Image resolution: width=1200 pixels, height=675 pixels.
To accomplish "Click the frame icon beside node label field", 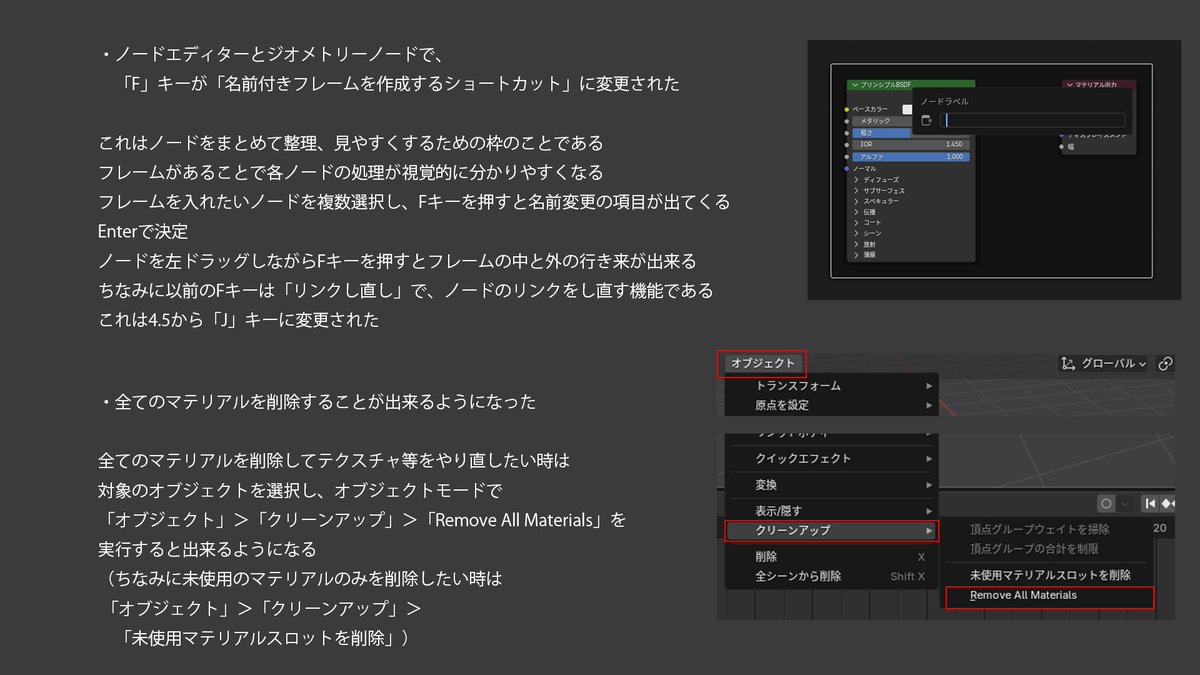I will (927, 120).
